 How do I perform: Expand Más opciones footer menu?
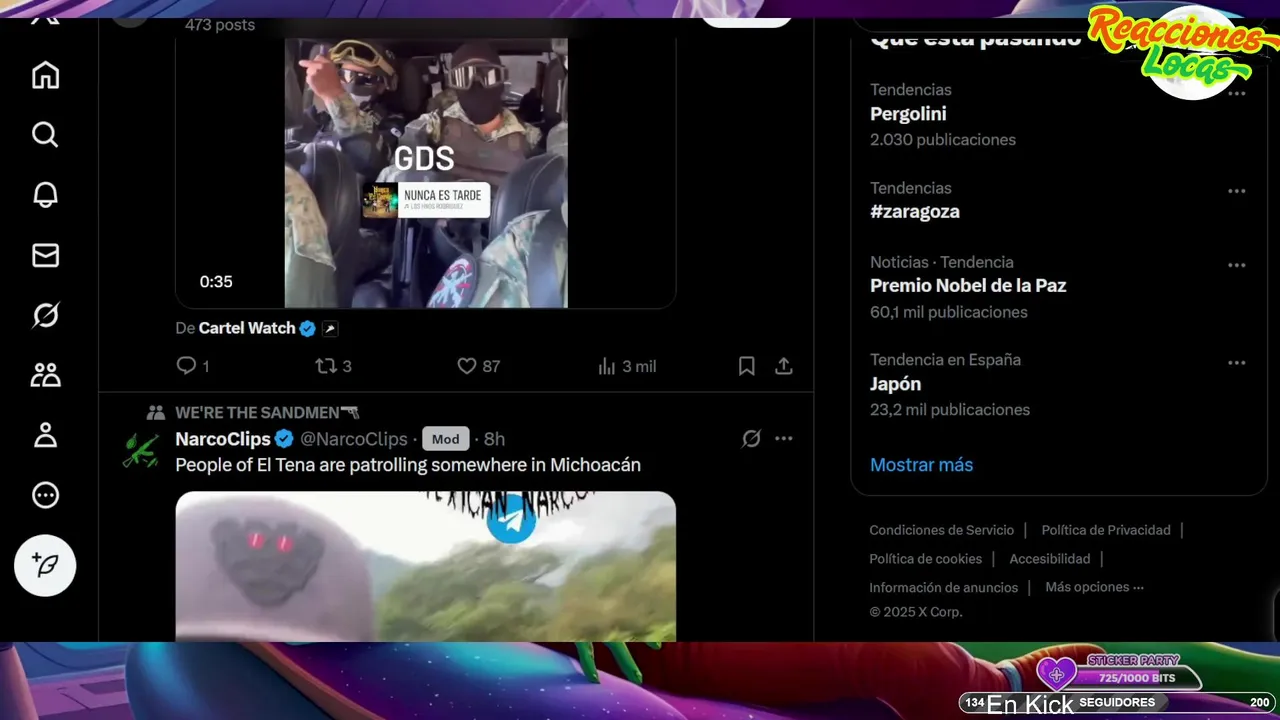pyautogui.click(x=1094, y=587)
